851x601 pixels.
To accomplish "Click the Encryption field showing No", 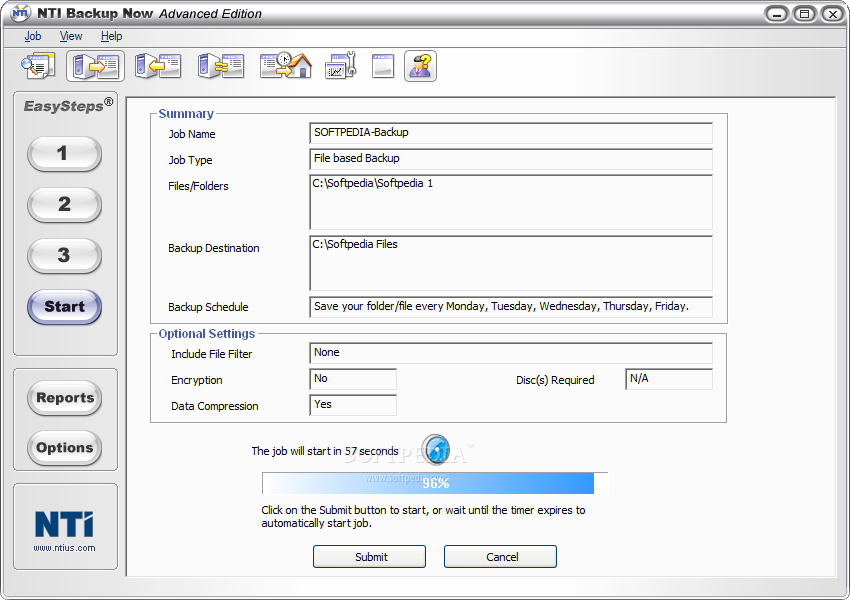I will [x=353, y=379].
